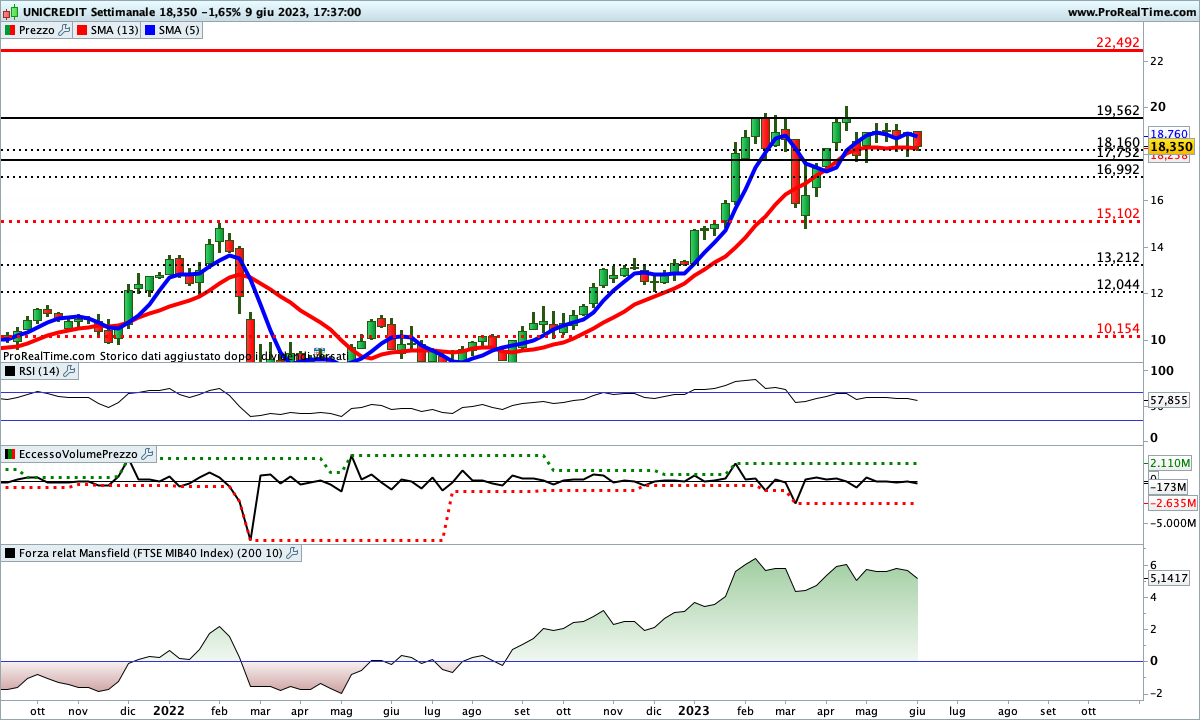Click the Mansfield value 5,1417
This screenshot has width=1200, height=720.
[1170, 578]
